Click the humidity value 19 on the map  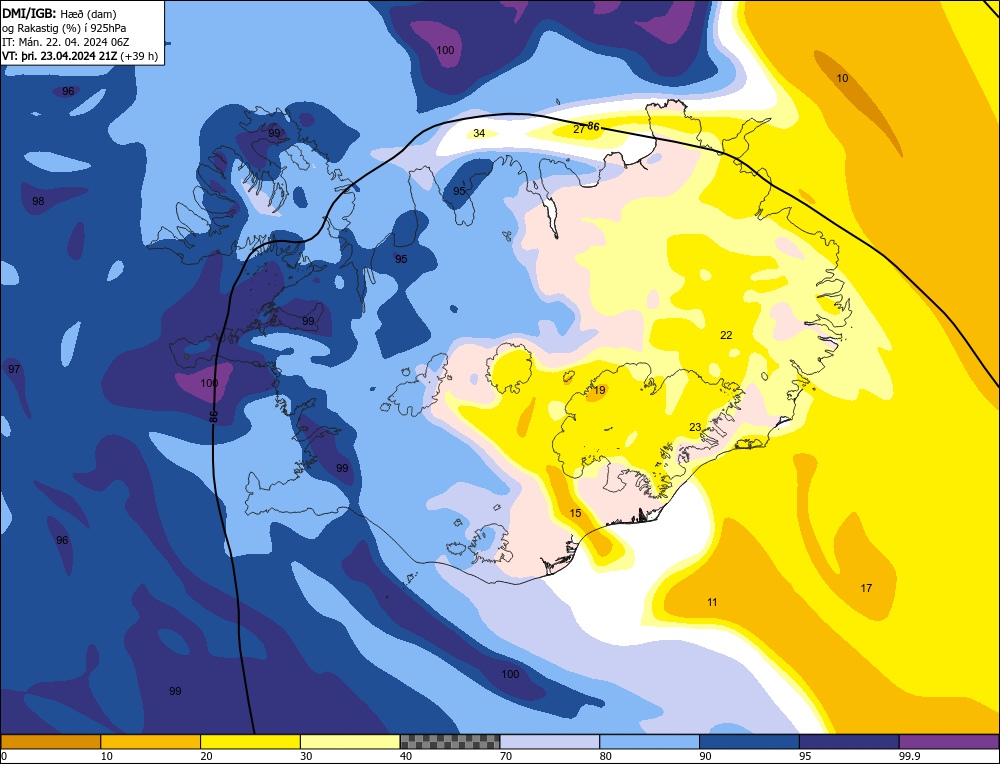pyautogui.click(x=599, y=391)
